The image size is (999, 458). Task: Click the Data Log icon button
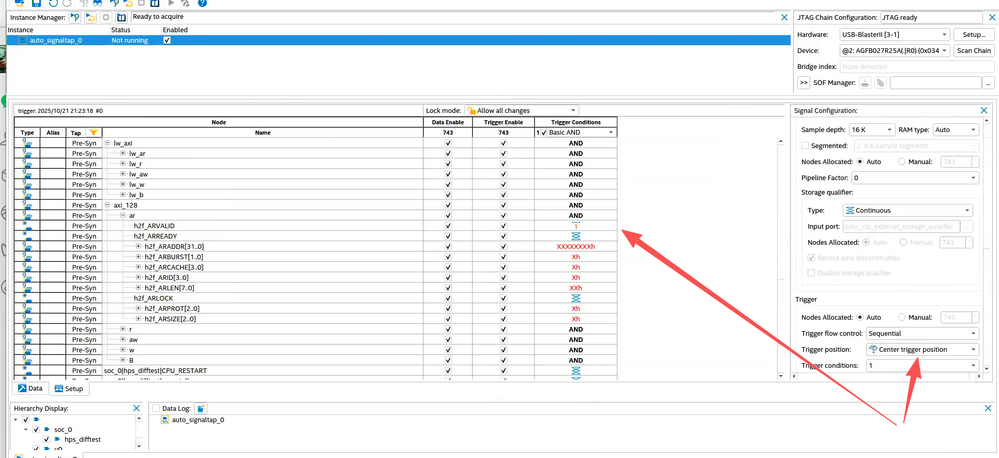(201, 409)
